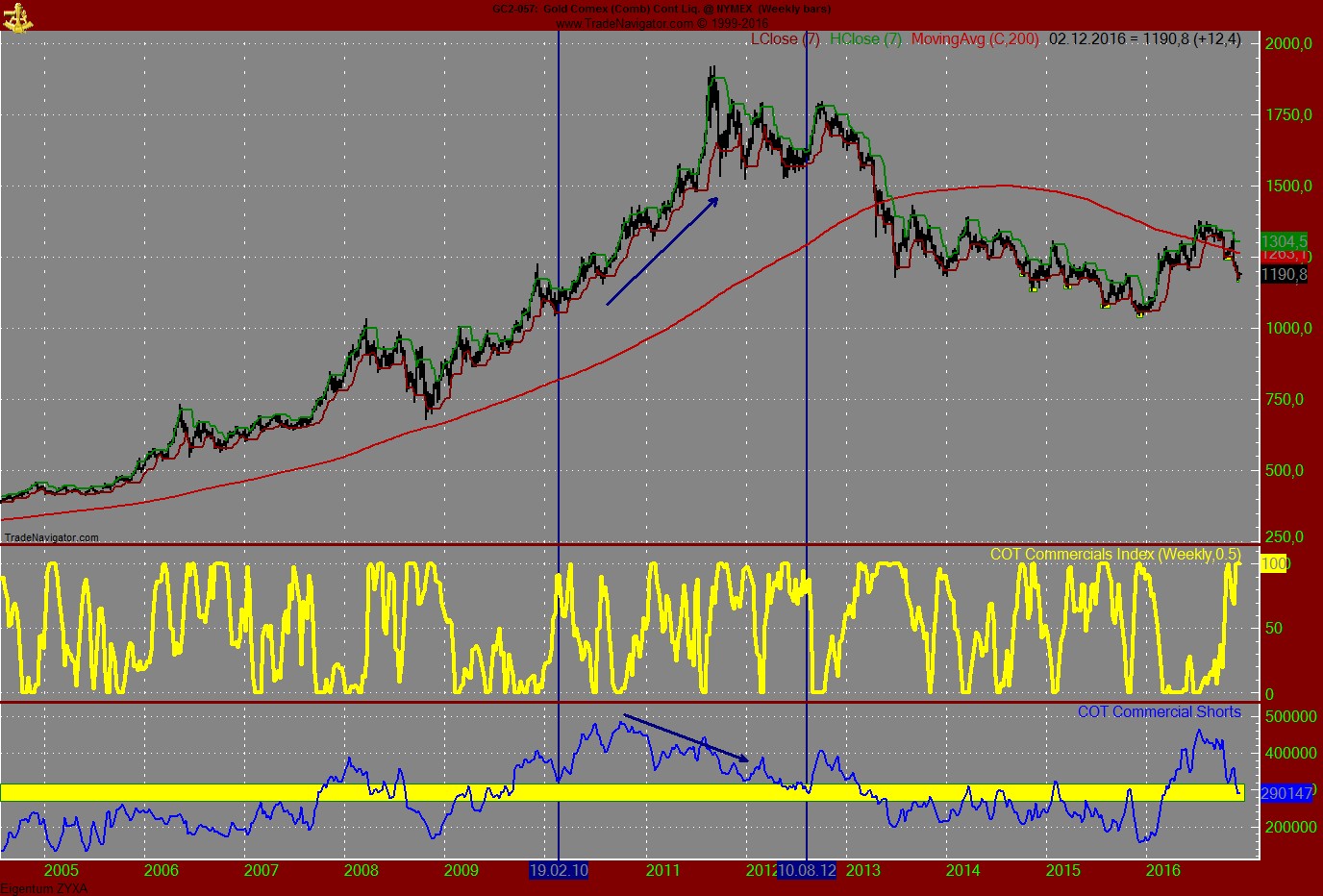
Task: Click the www.TradeNavigator.com copyright line
Action: (662, 23)
